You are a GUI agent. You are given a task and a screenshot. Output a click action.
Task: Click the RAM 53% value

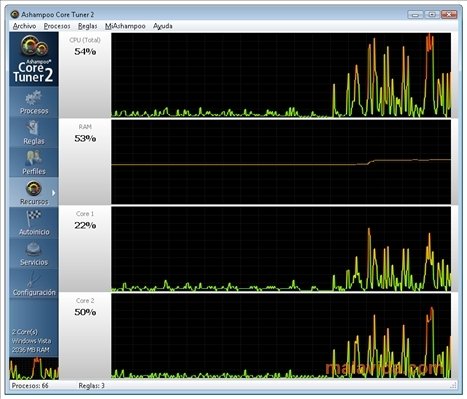(x=85, y=138)
